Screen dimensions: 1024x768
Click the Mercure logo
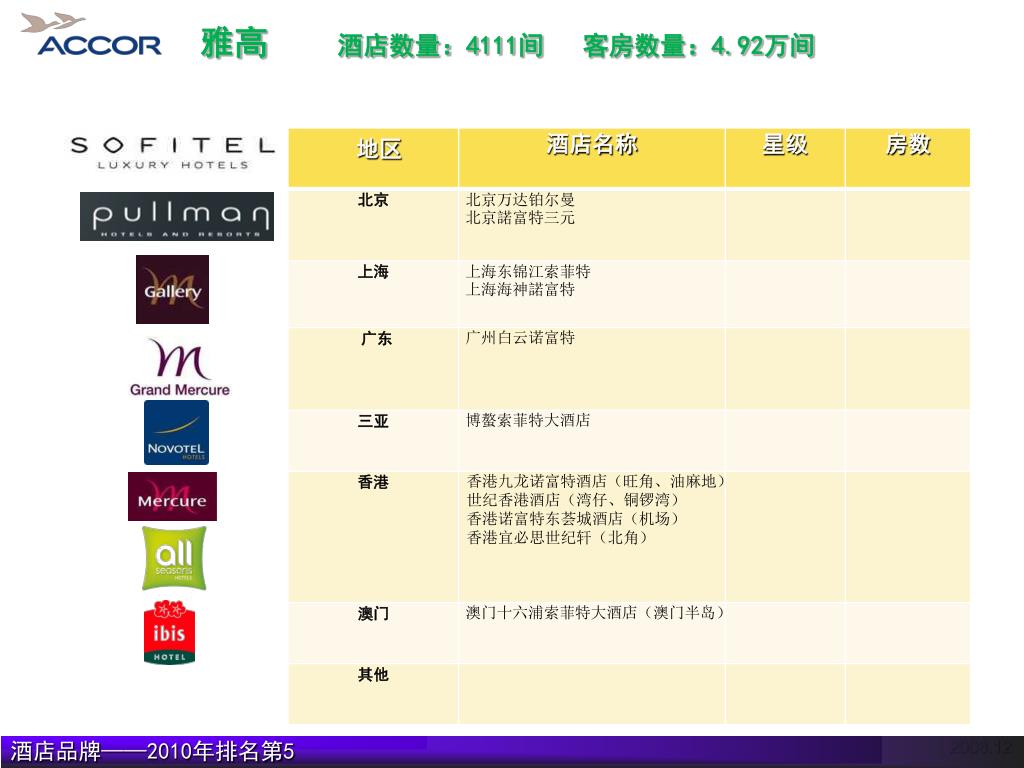[x=172, y=496]
